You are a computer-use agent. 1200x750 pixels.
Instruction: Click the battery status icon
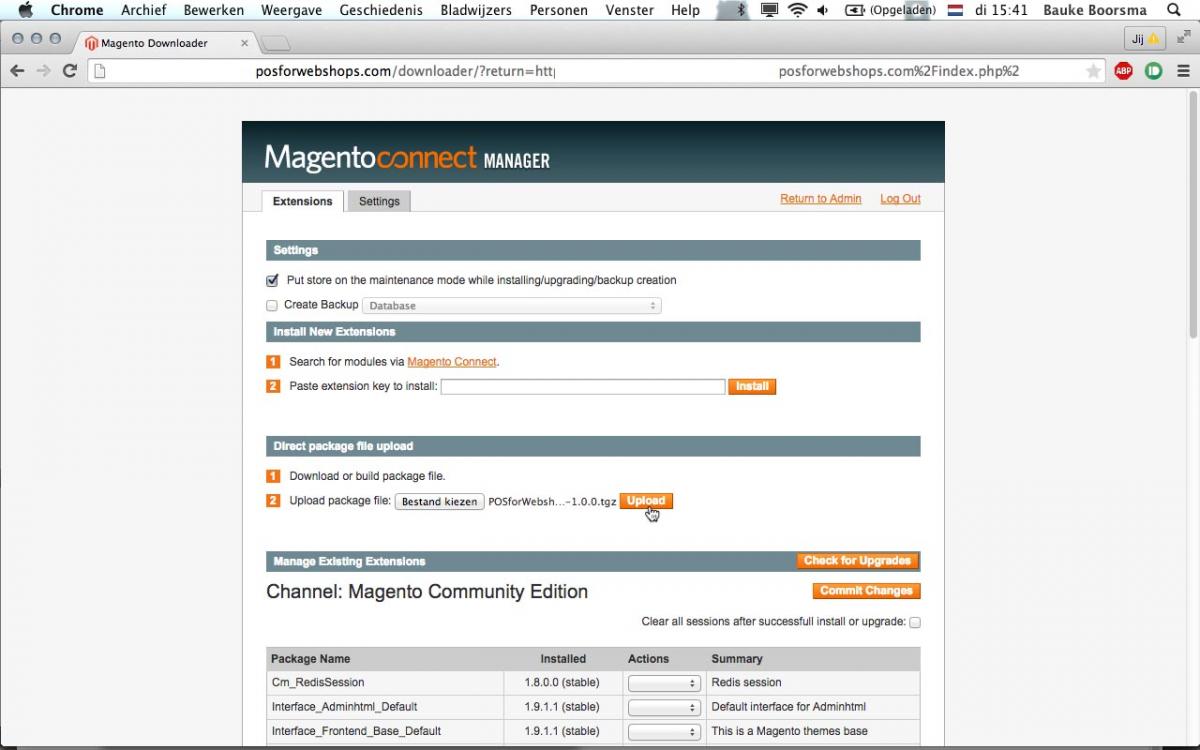(x=855, y=10)
